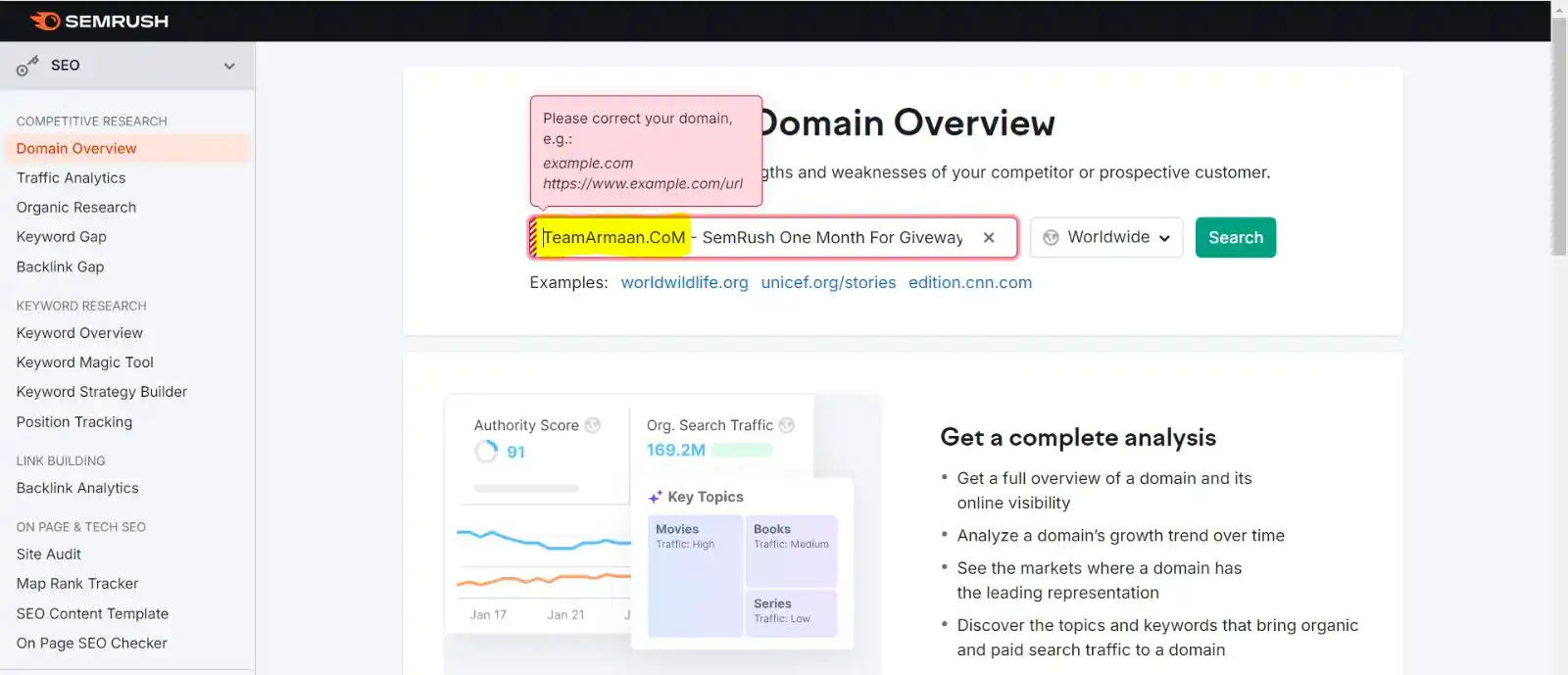Open Organic Research in sidebar

coord(76,207)
